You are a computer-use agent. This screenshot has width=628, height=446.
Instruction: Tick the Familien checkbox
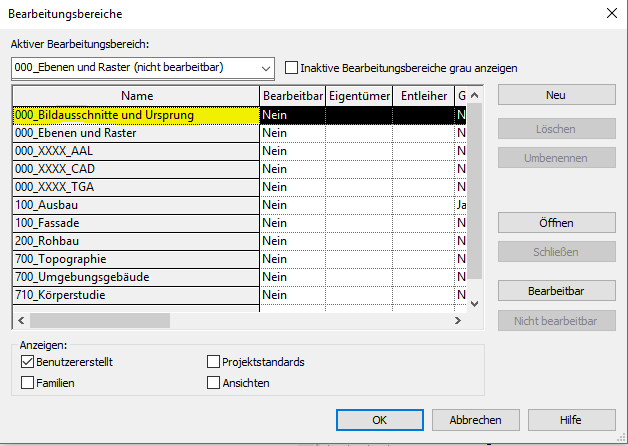[x=27, y=382]
